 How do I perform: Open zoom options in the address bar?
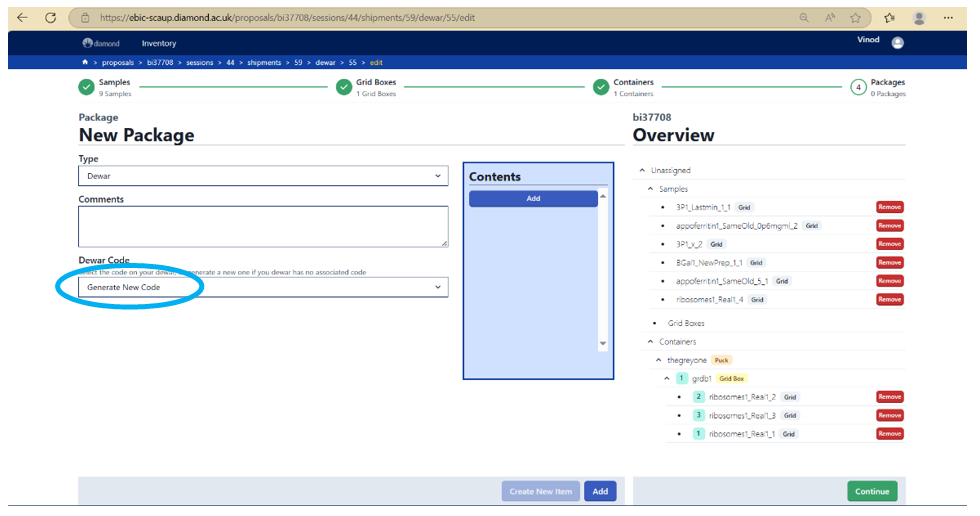(x=804, y=17)
